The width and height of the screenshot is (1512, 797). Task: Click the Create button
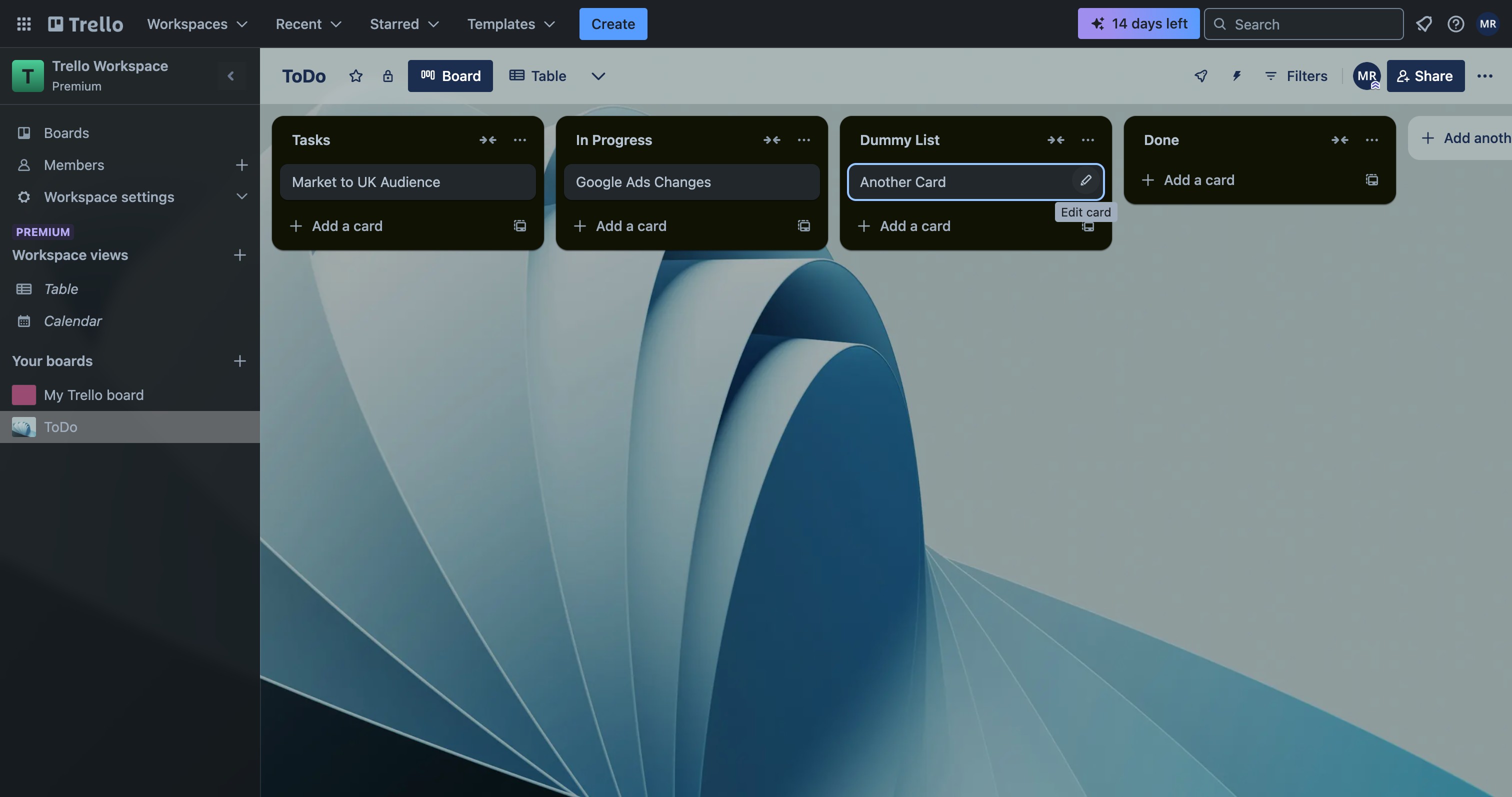(x=613, y=24)
